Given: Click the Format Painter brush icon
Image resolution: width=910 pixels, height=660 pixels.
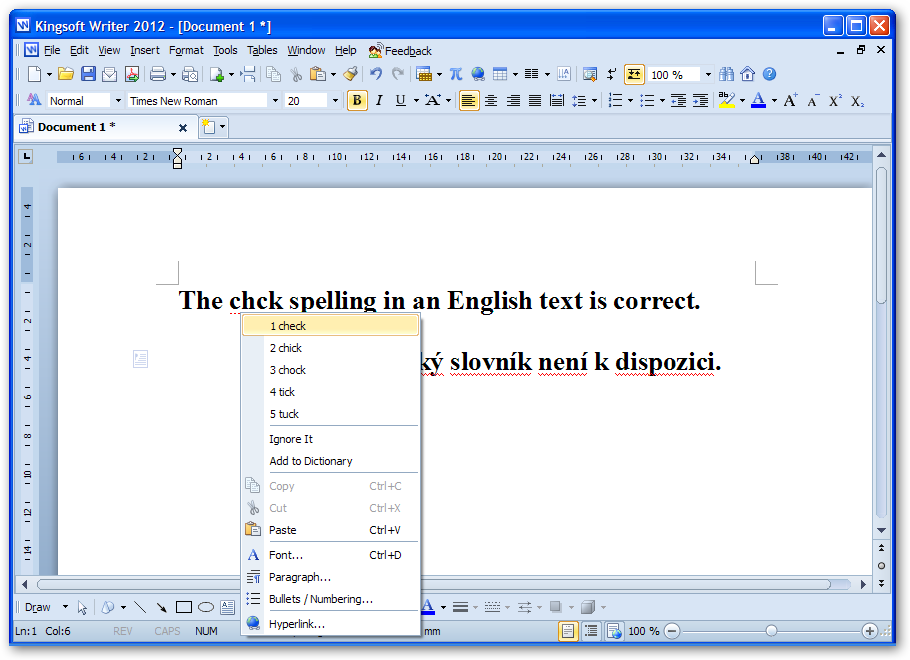Looking at the screenshot, I should click(x=350, y=74).
